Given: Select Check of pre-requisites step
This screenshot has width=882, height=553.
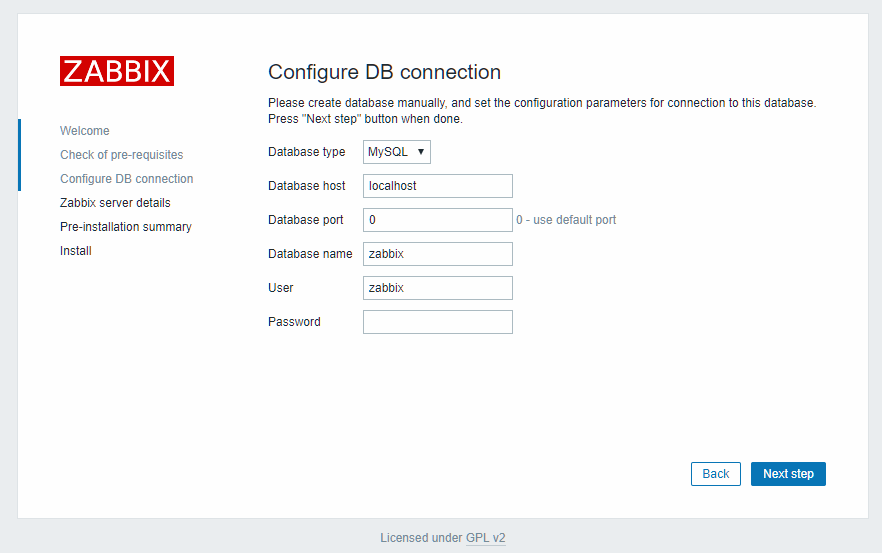Looking at the screenshot, I should coord(122,155).
